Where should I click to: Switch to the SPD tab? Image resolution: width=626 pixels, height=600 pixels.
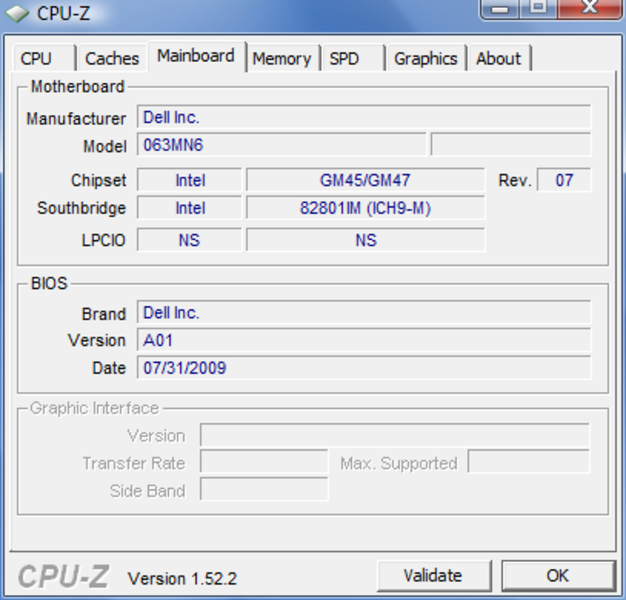pyautogui.click(x=353, y=59)
